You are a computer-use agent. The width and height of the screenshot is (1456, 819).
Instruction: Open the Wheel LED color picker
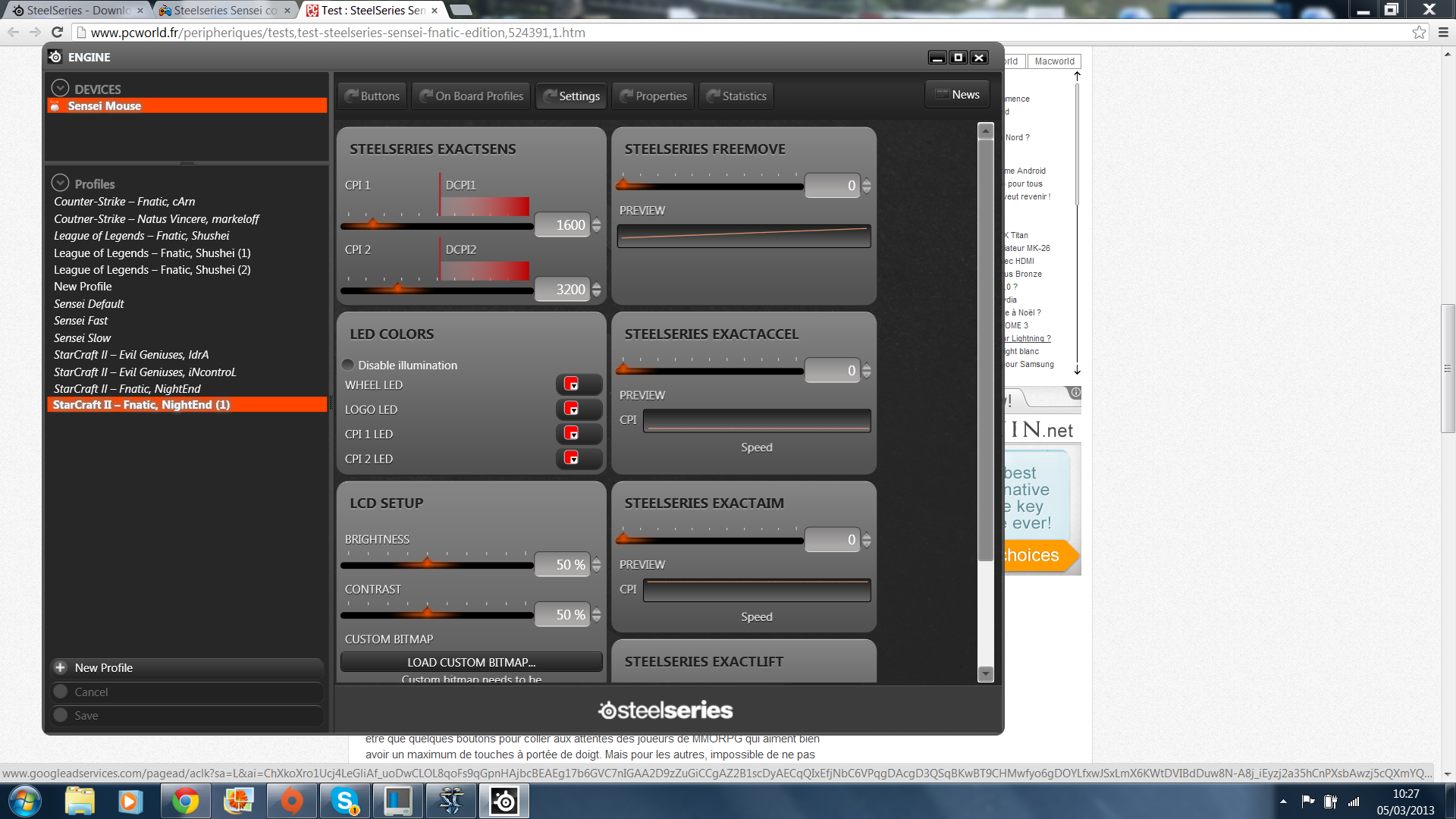(578, 384)
